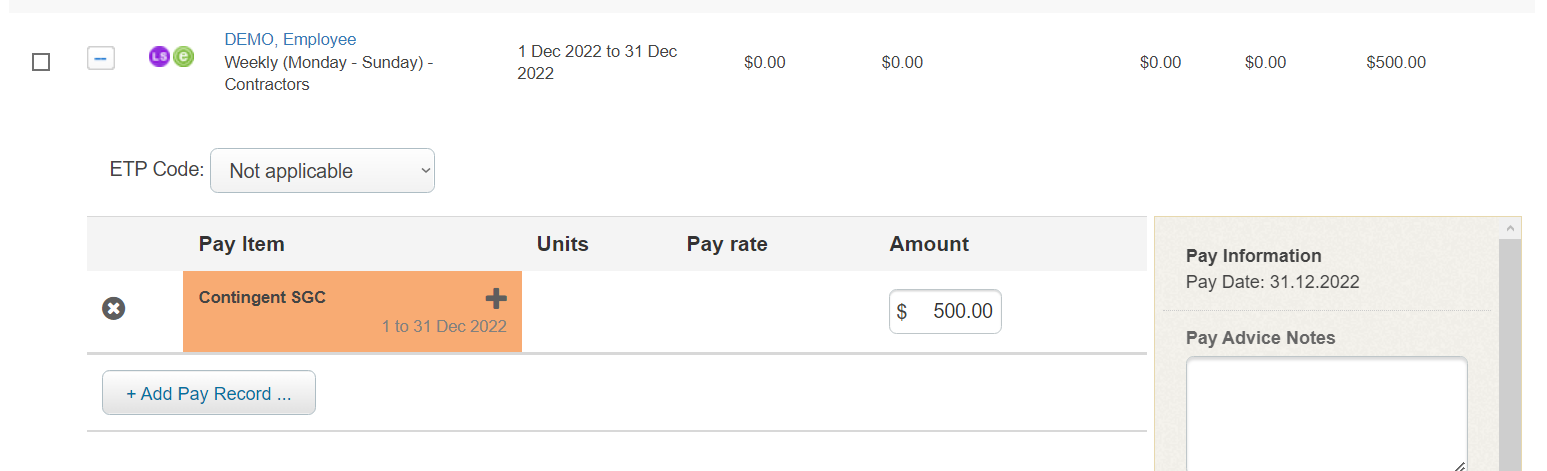This screenshot has width=1547, height=471.
Task: Click the Add Pay Record button
Action: pyautogui.click(x=209, y=393)
